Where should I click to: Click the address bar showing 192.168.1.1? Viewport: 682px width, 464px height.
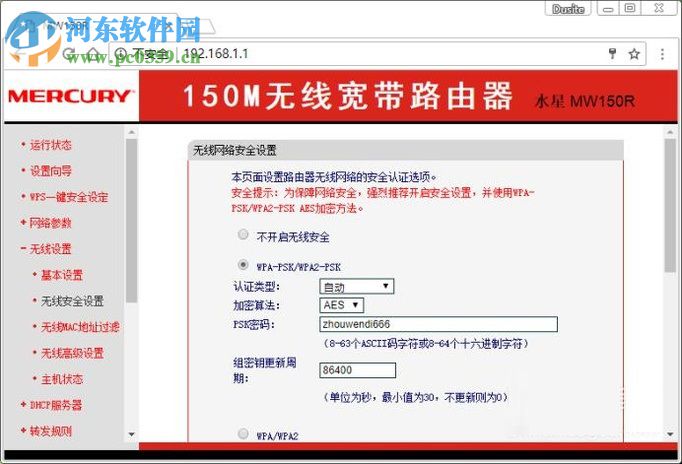(376, 54)
